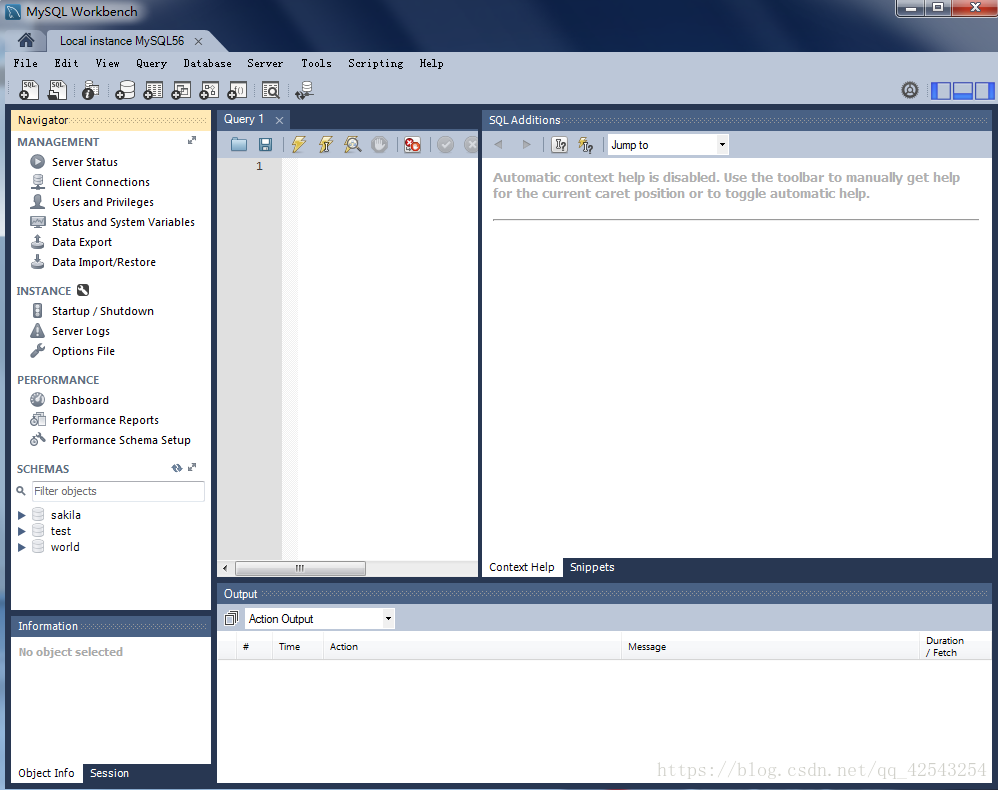Expand the world schema
This screenshot has width=998, height=790.
click(x=22, y=547)
